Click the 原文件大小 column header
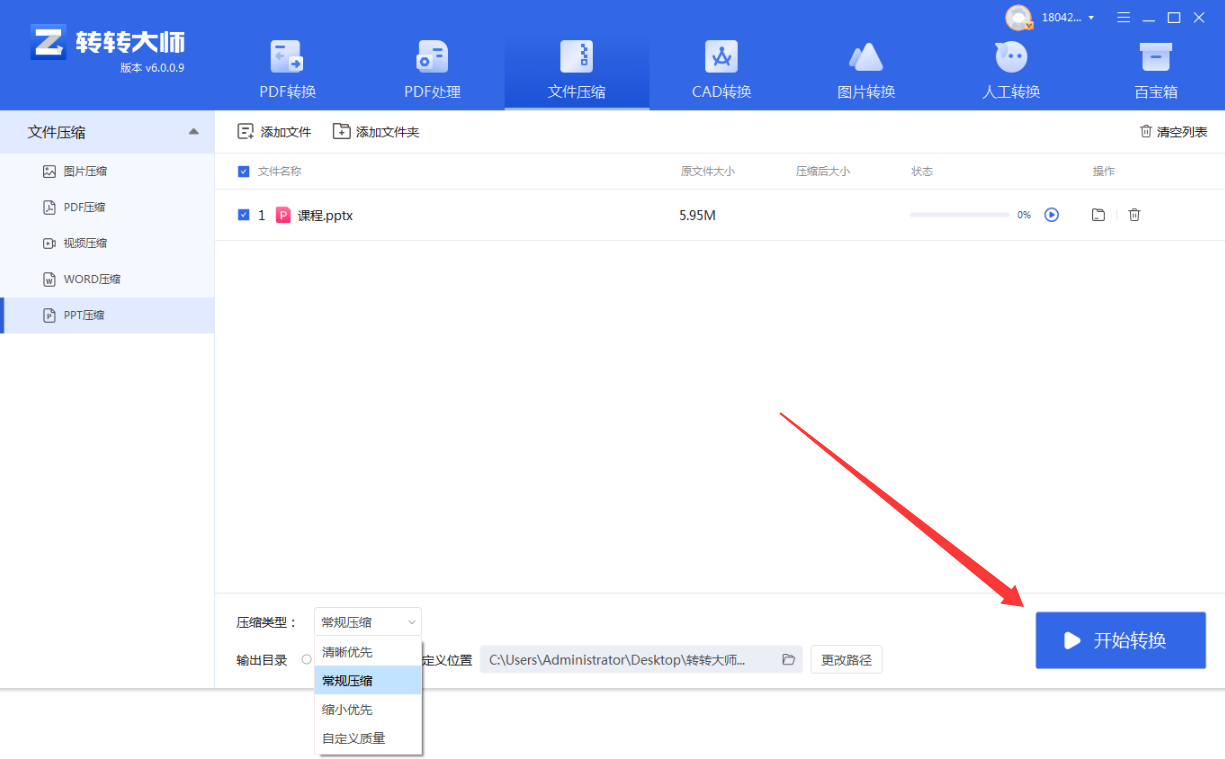Image resolution: width=1225 pixels, height=759 pixels. pyautogui.click(x=708, y=171)
